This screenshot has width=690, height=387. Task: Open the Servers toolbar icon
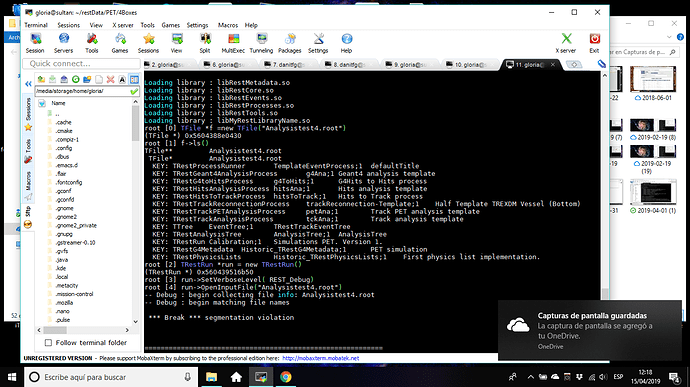click(63, 43)
